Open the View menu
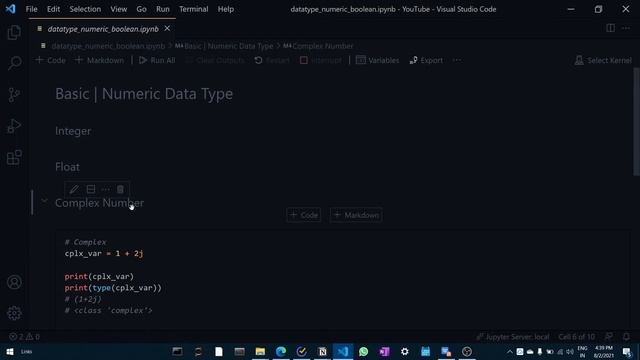Viewport: 640px width, 360px height. pos(119,9)
